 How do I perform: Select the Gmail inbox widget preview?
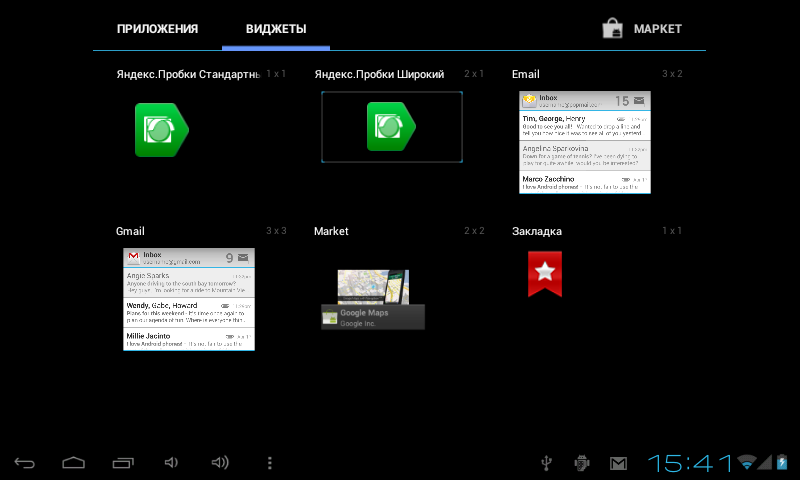click(x=189, y=299)
